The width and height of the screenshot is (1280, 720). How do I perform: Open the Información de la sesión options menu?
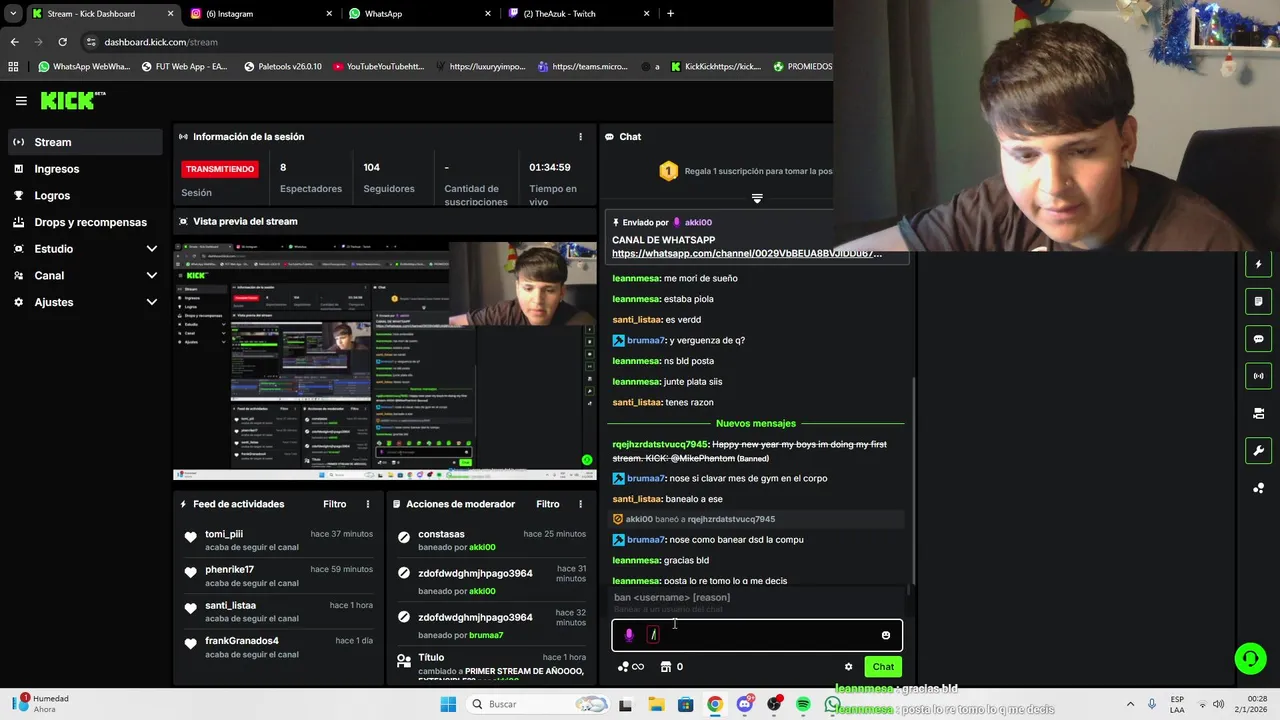click(x=580, y=137)
